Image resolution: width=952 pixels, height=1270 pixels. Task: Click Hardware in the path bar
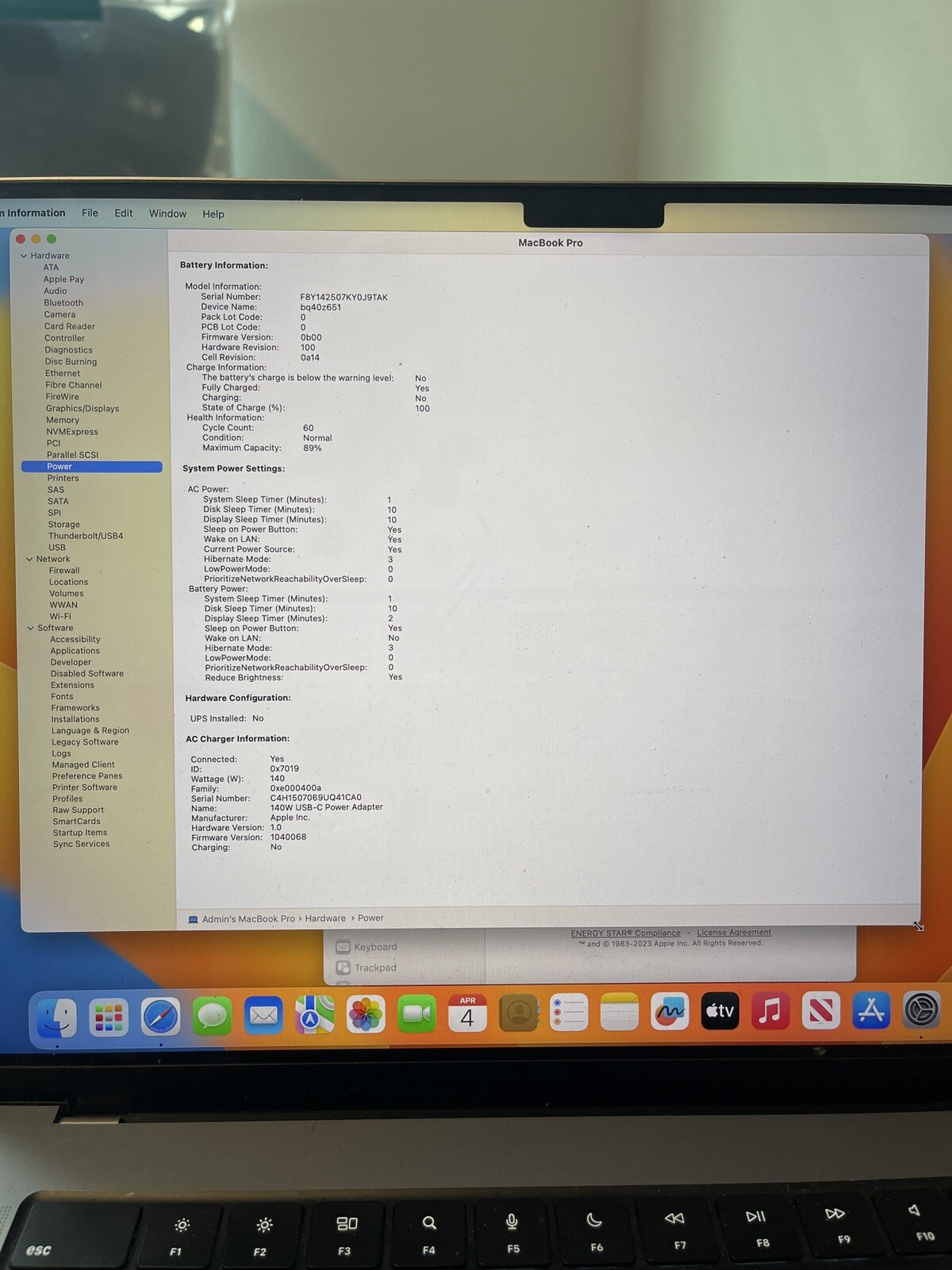click(x=325, y=918)
